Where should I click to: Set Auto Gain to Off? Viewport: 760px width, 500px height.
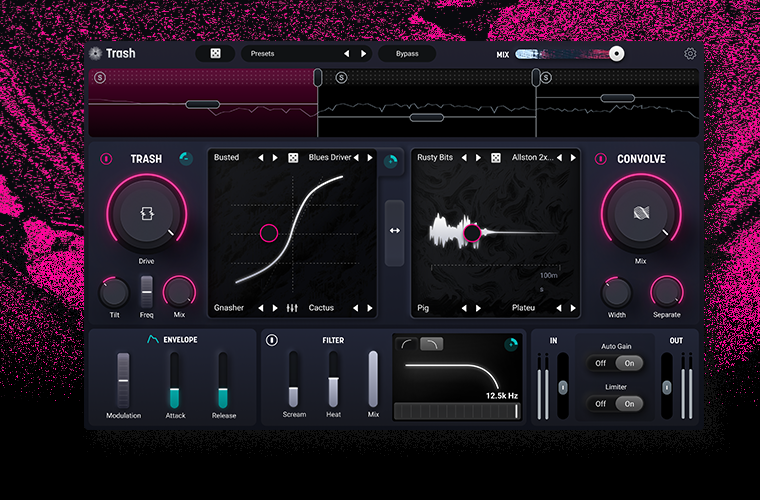pyautogui.click(x=601, y=363)
